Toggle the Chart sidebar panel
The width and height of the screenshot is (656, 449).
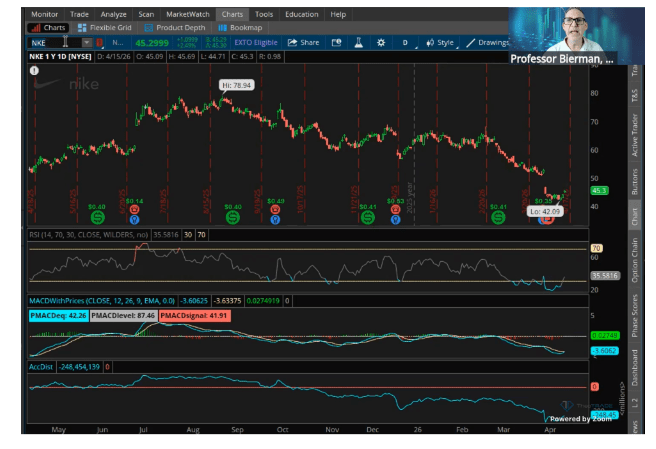[x=635, y=216]
